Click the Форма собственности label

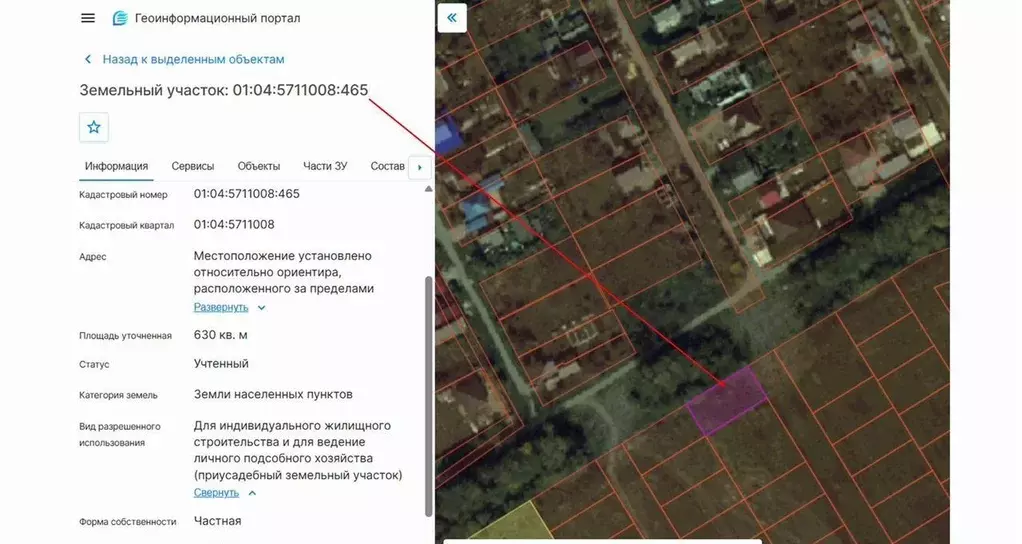(x=128, y=522)
